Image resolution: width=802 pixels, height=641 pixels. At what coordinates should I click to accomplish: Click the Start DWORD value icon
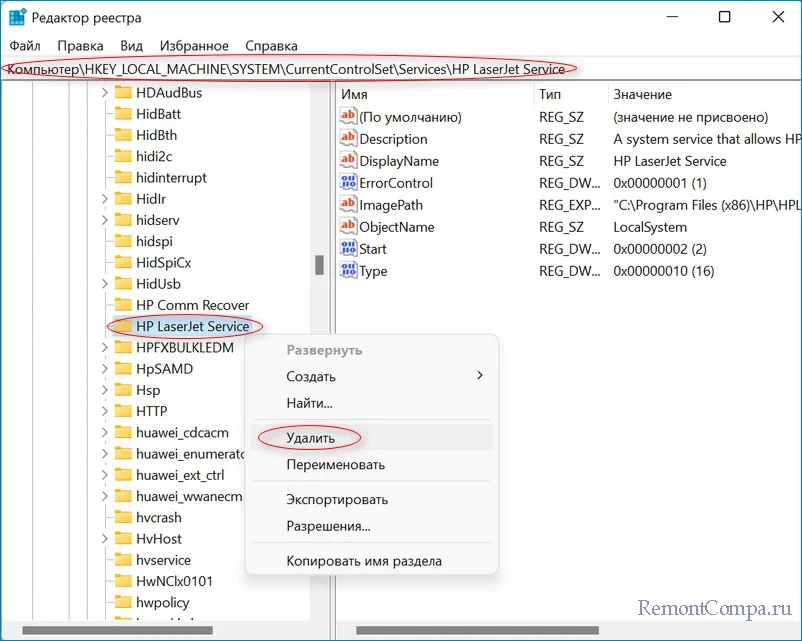tap(348, 249)
